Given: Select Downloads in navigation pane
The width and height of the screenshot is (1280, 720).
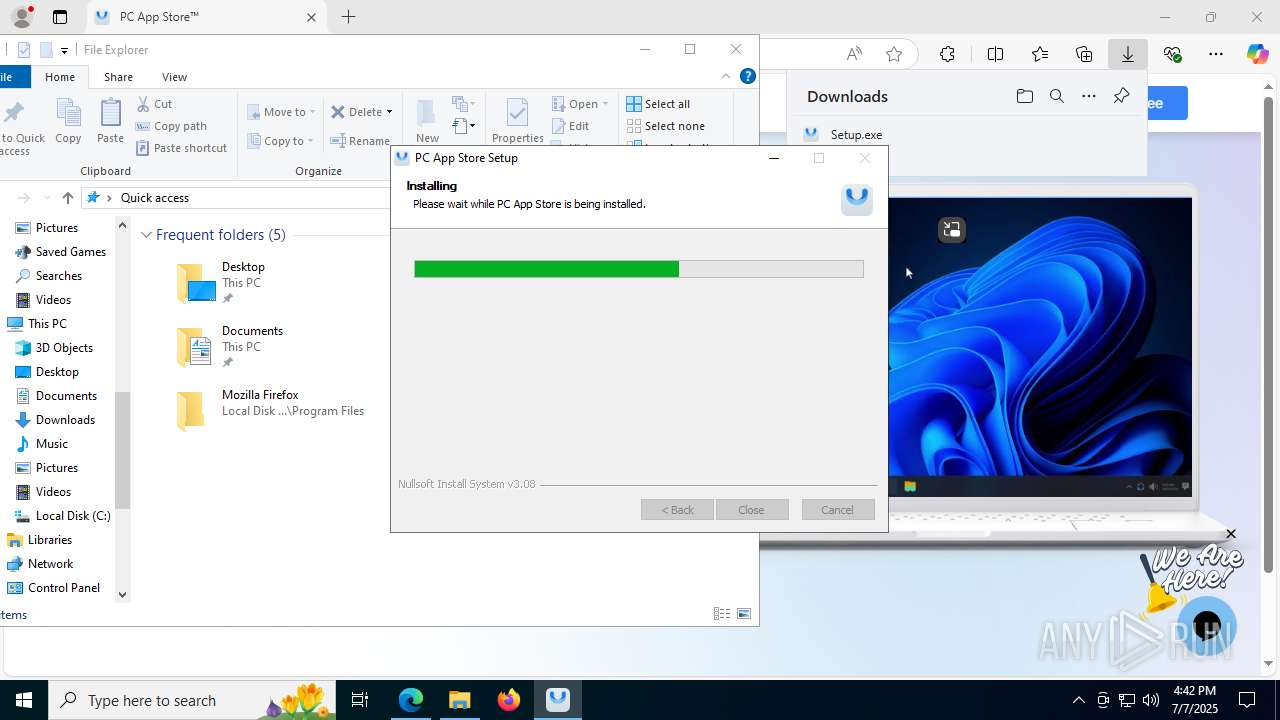Looking at the screenshot, I should (x=55, y=420).
